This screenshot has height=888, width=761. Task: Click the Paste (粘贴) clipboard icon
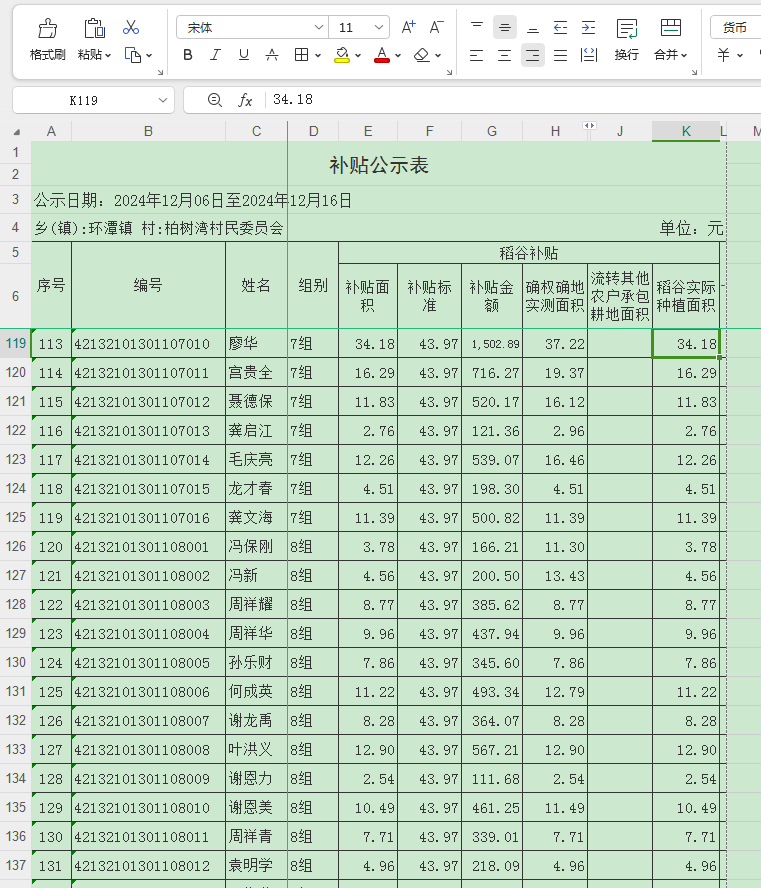[x=95, y=28]
